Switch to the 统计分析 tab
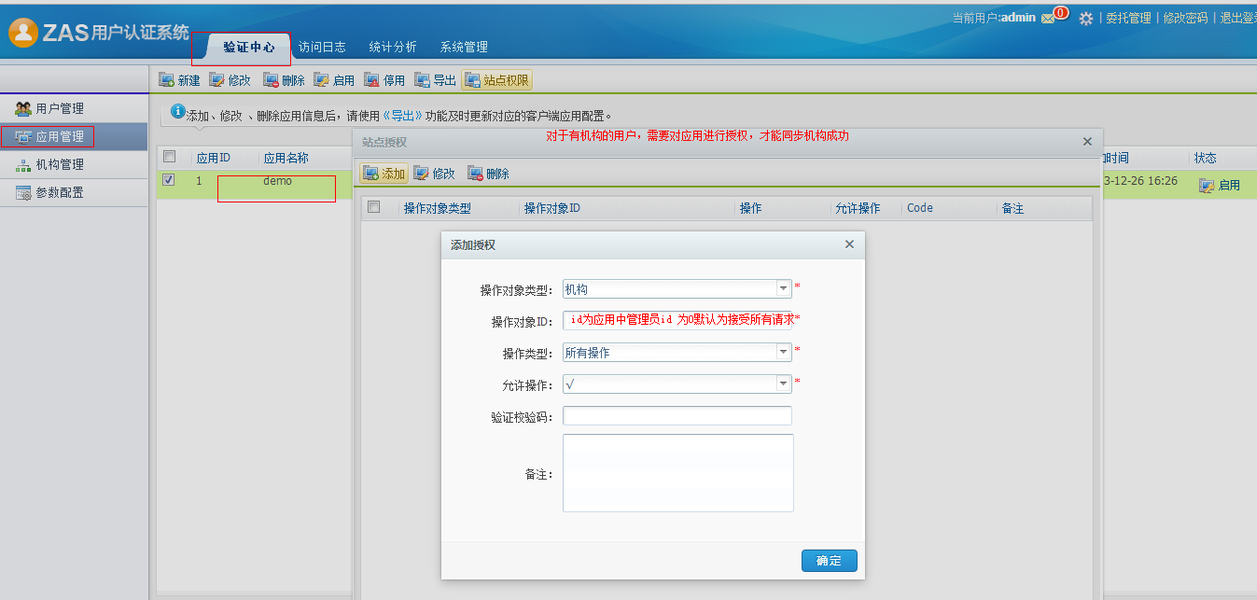Screen dimensions: 1257x600 pyautogui.click(x=393, y=47)
